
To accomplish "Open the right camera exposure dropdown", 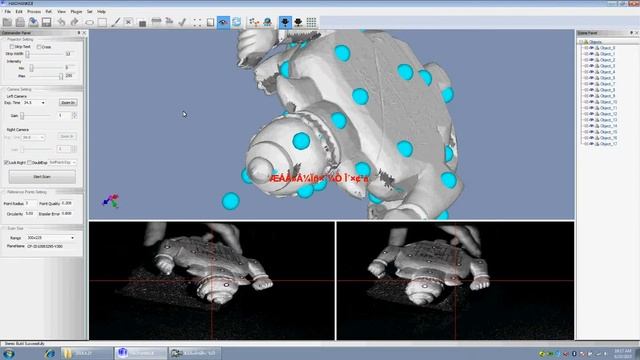I will tap(42, 138).
